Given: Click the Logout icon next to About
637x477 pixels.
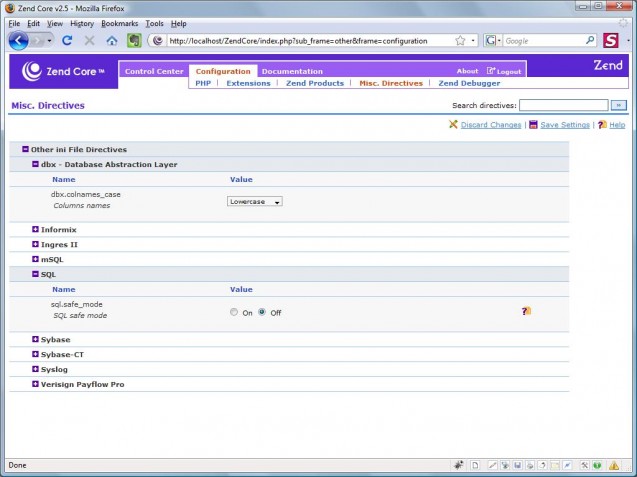Looking at the screenshot, I should pyautogui.click(x=491, y=71).
